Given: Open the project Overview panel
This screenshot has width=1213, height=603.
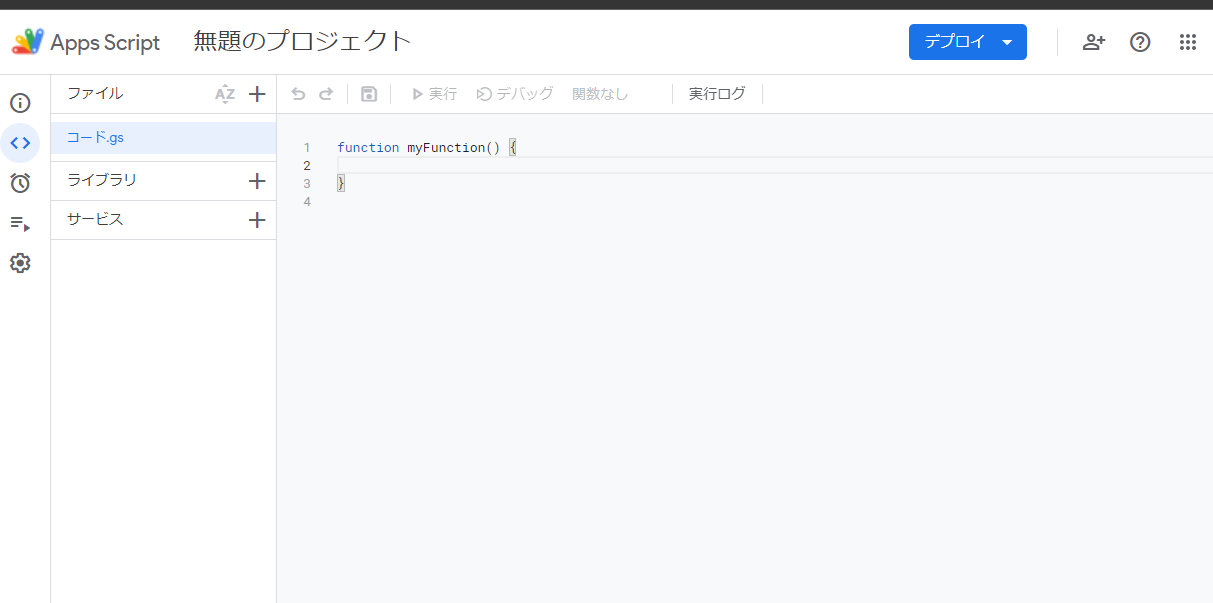Looking at the screenshot, I should pyautogui.click(x=20, y=103).
